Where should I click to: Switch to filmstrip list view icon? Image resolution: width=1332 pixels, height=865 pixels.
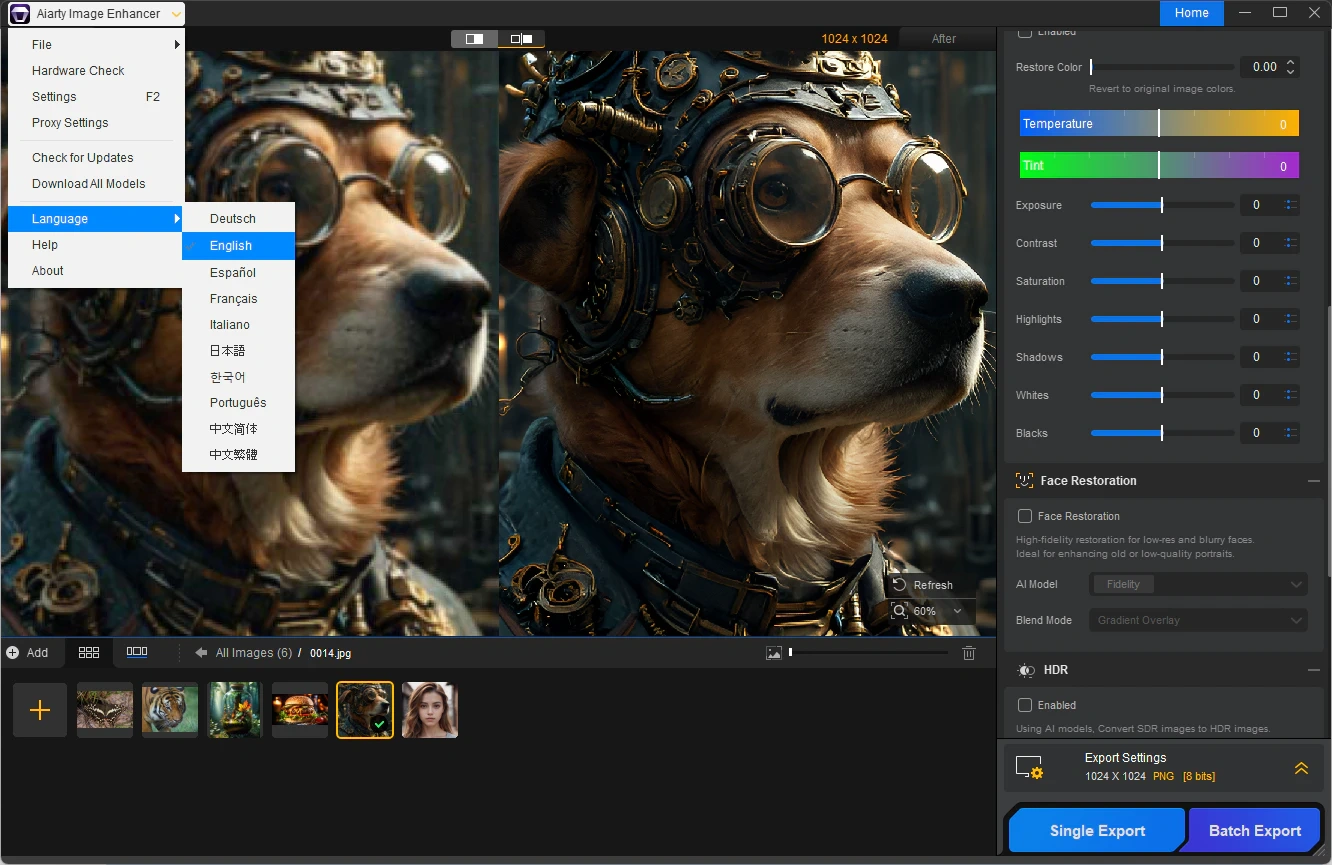click(137, 652)
